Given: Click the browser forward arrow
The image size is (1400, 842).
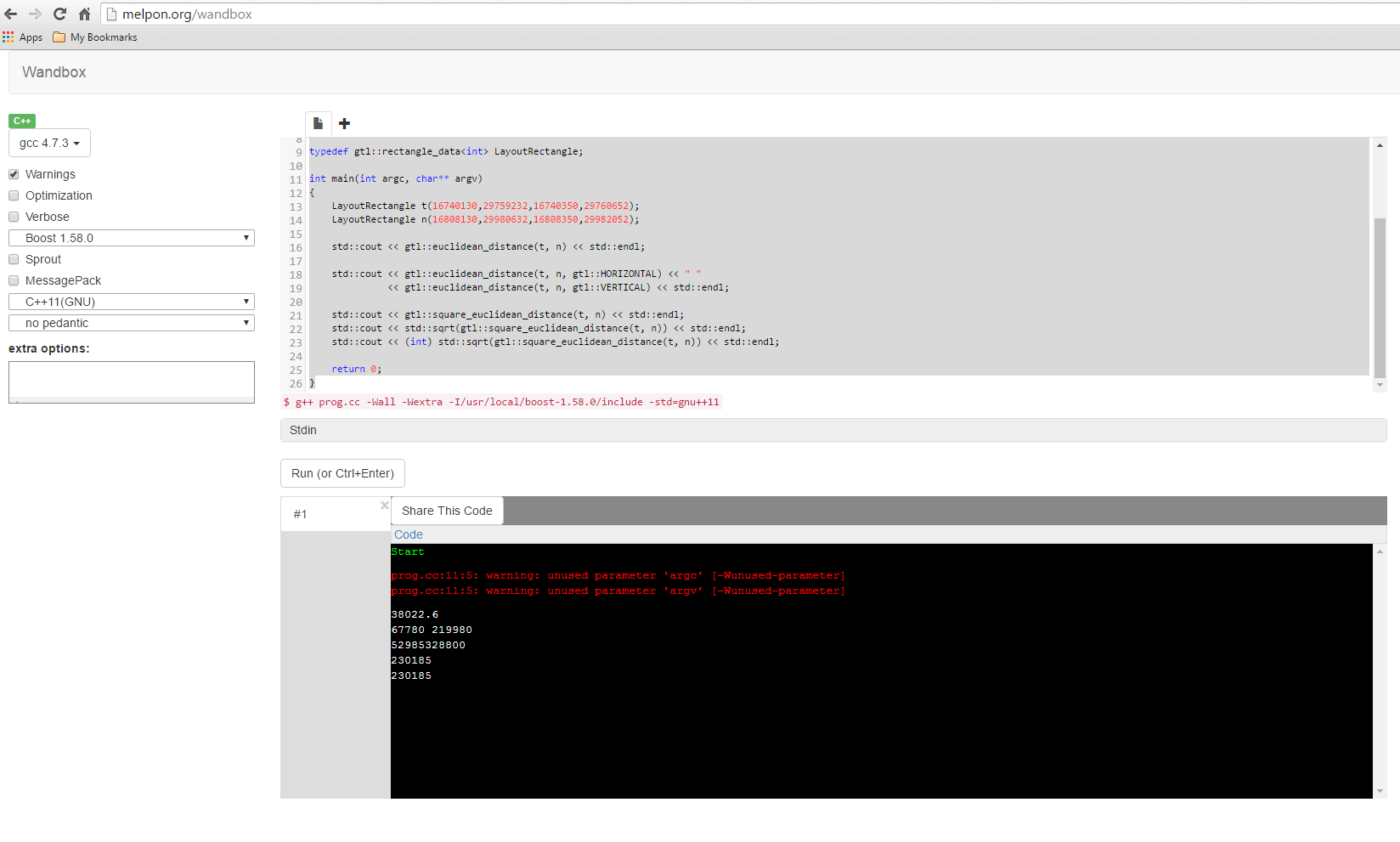Looking at the screenshot, I should tap(35, 14).
